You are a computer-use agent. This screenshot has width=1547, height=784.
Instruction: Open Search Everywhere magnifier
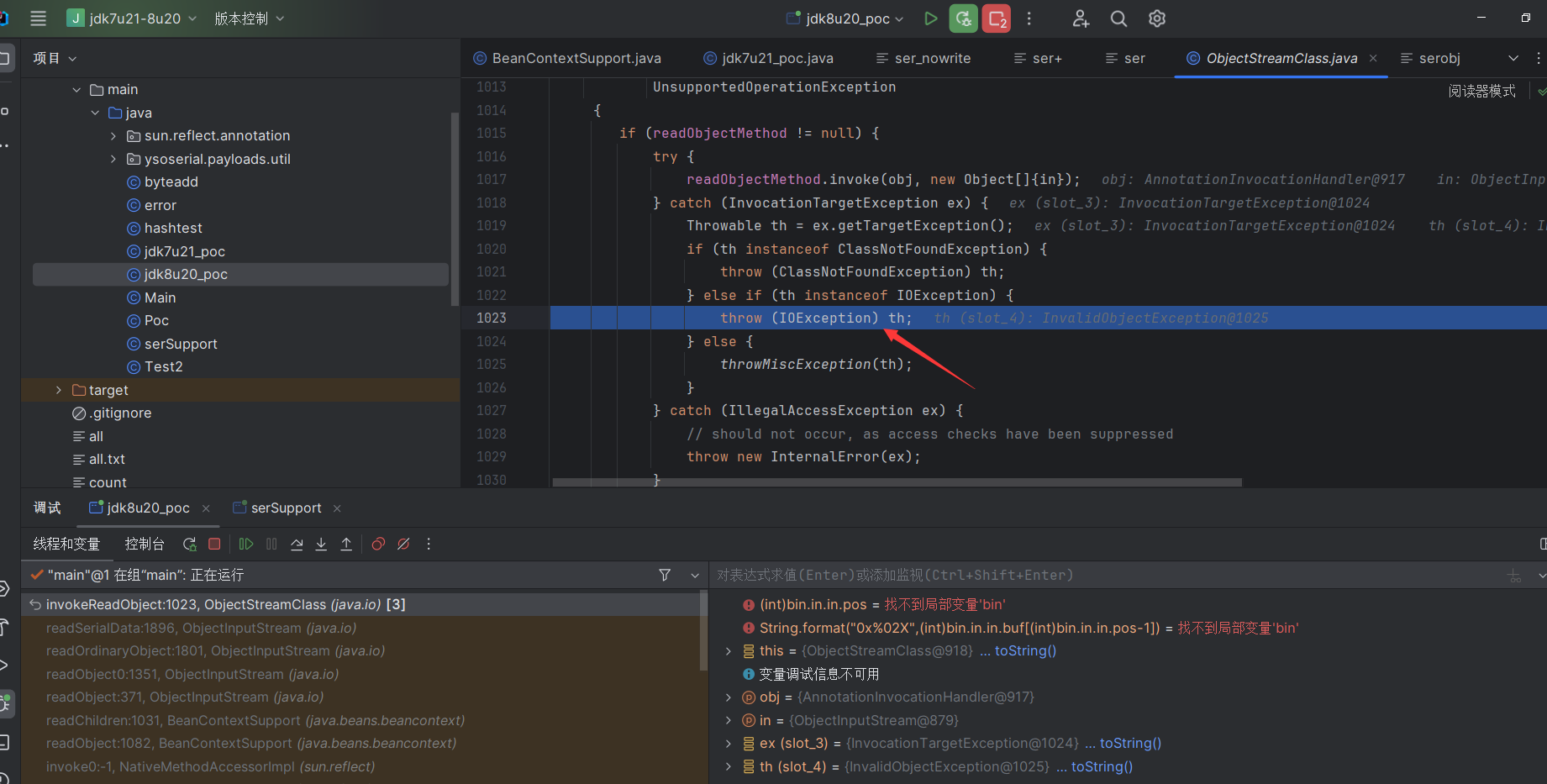tap(1118, 18)
